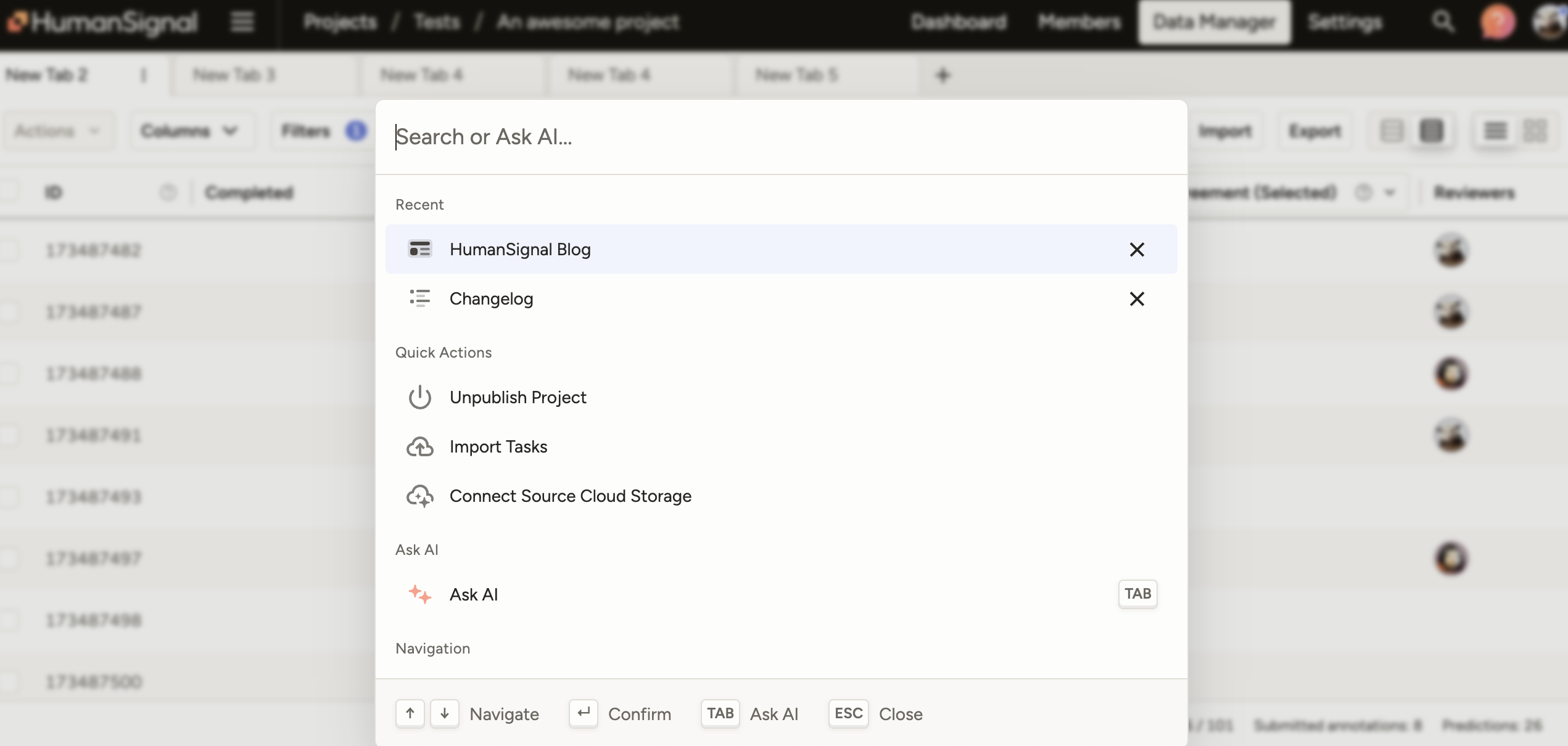Open Ask AI from the command palette

473,594
